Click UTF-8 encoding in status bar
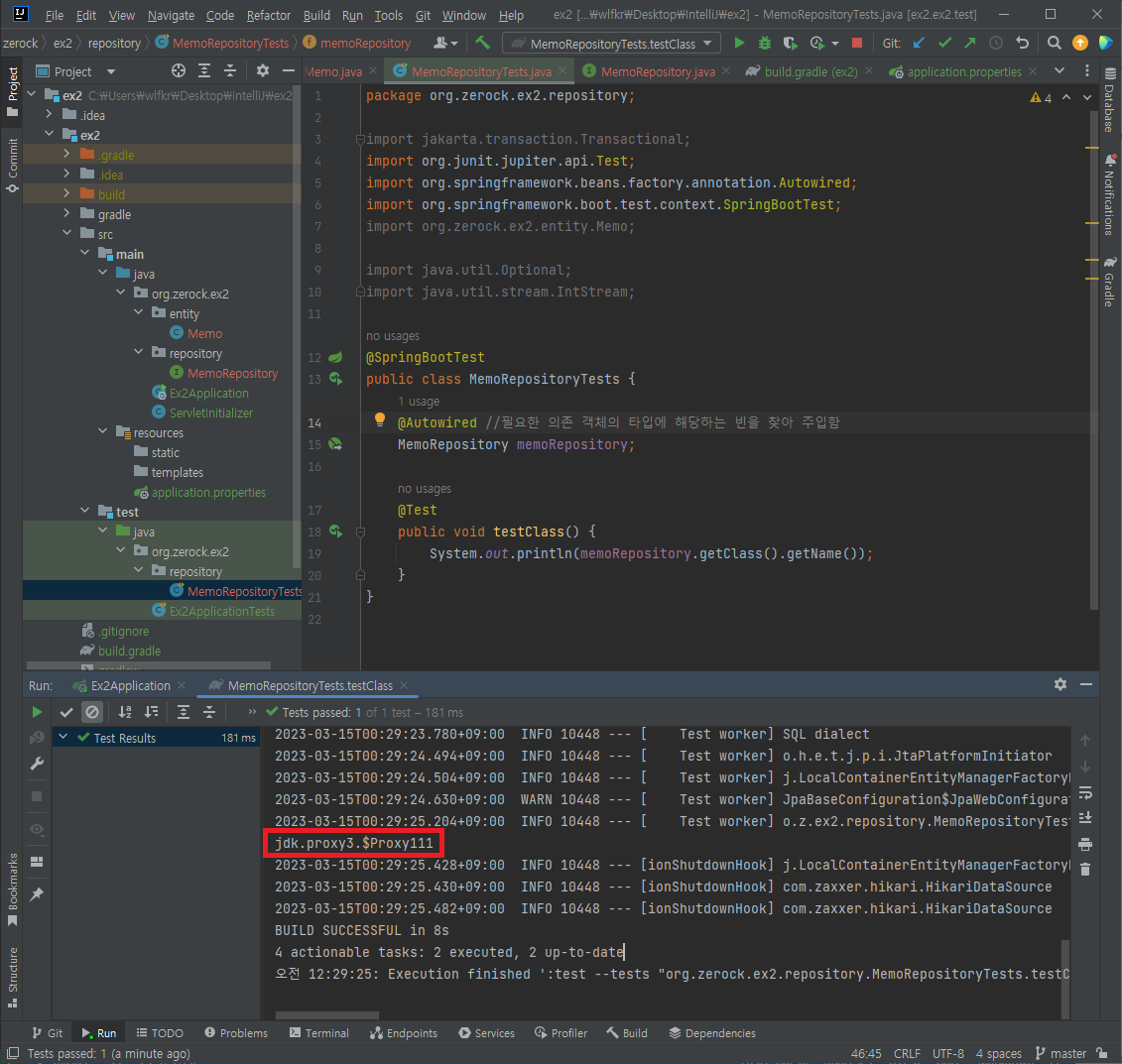Image resolution: width=1122 pixels, height=1064 pixels. 948,1053
